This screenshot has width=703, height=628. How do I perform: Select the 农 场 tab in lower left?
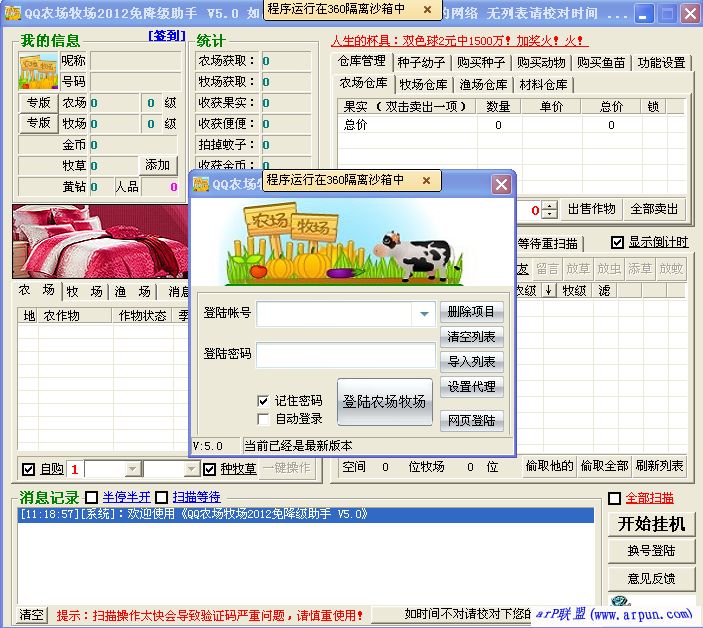[x=37, y=290]
